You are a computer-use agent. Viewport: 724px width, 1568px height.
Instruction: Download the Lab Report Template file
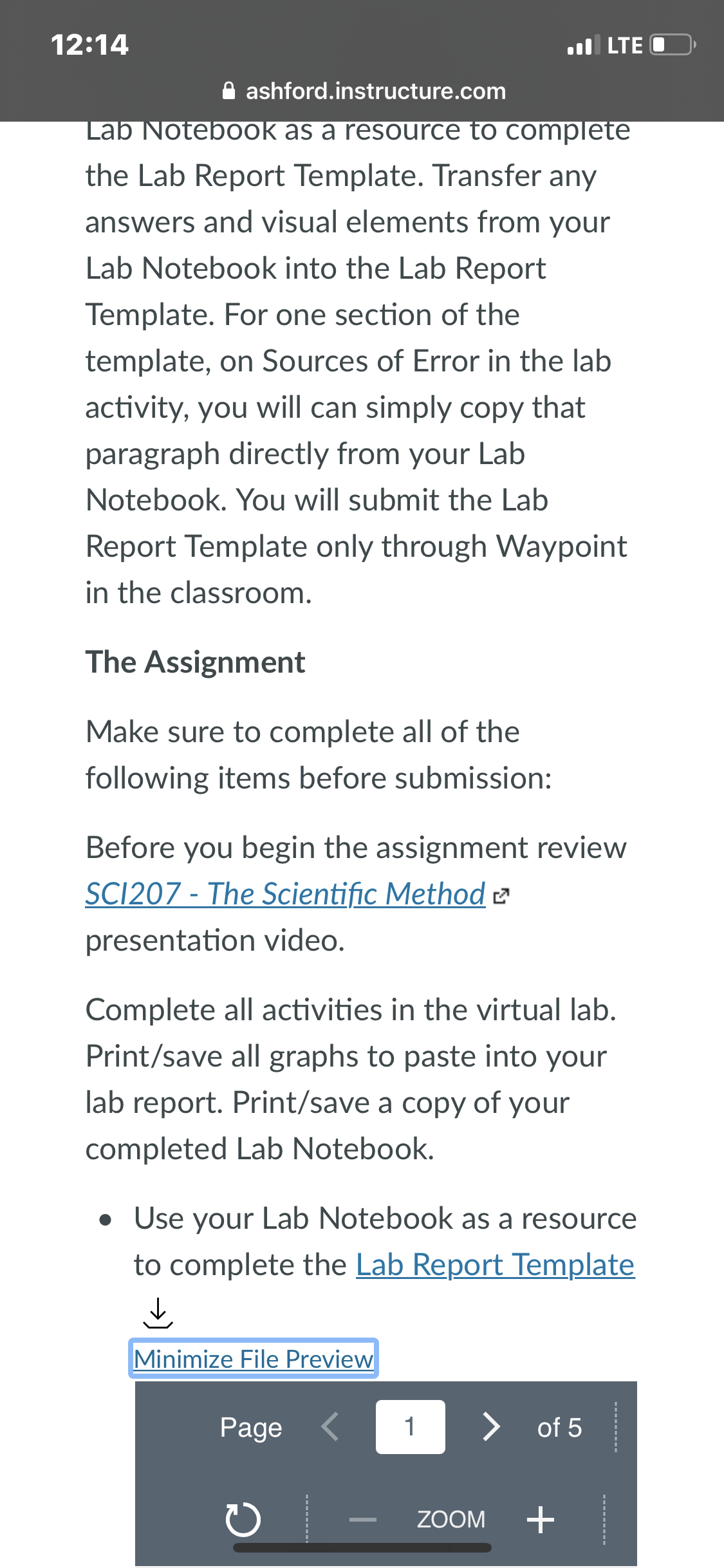(x=158, y=1313)
